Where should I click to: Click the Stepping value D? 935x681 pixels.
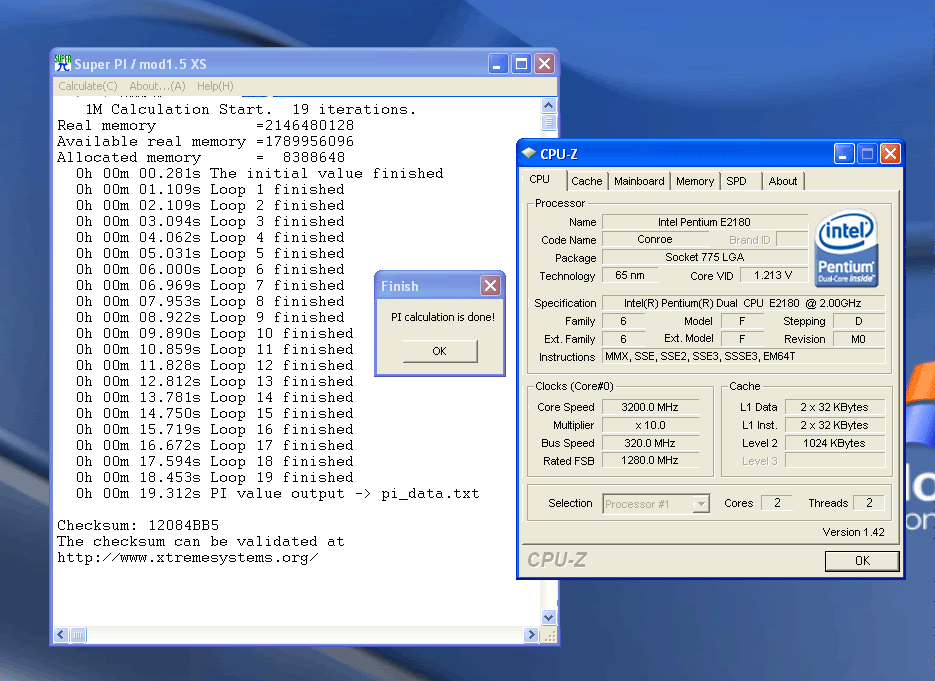pyautogui.click(x=859, y=321)
